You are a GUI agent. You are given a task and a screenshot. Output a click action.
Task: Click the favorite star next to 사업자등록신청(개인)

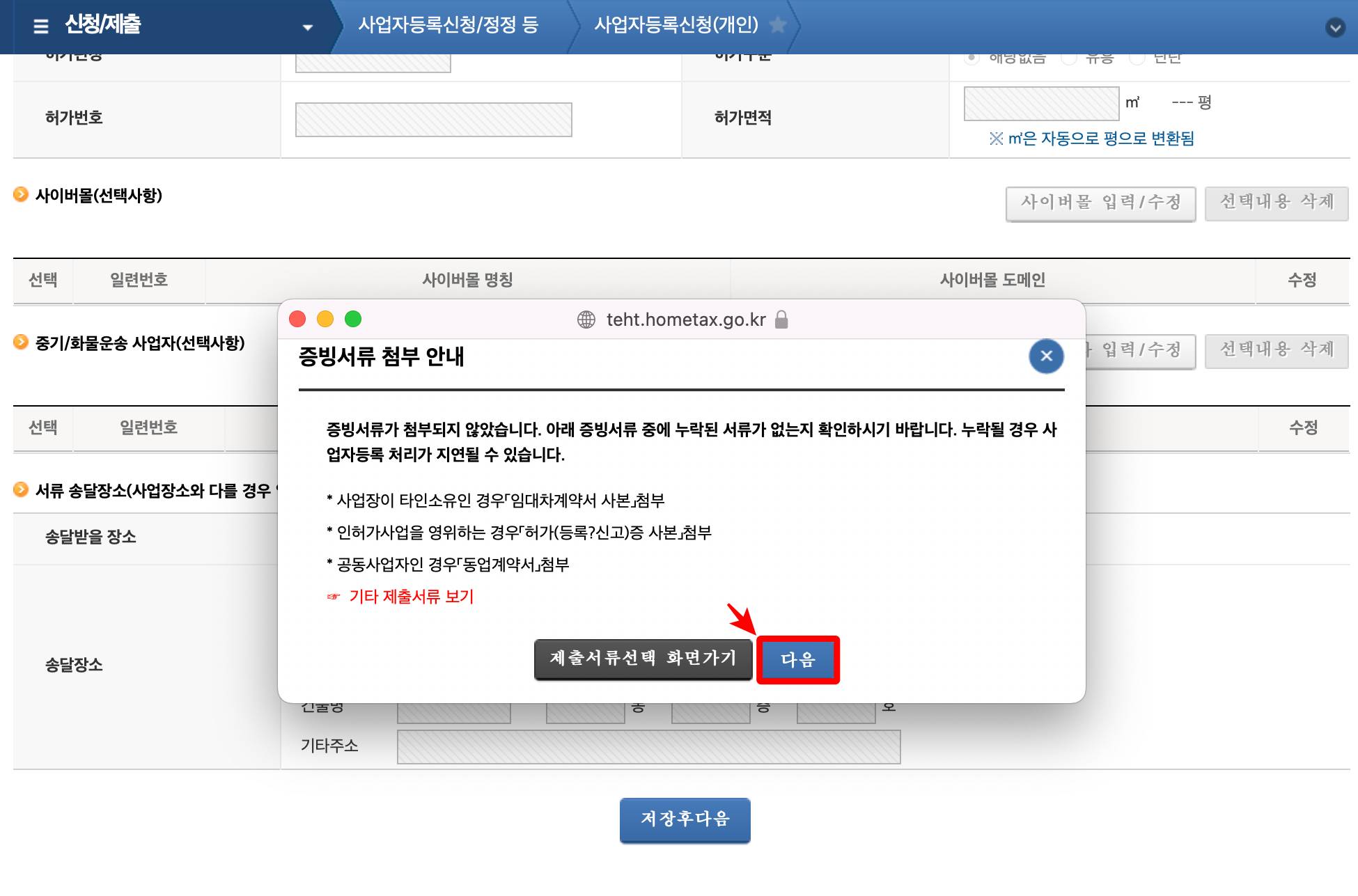click(x=778, y=26)
